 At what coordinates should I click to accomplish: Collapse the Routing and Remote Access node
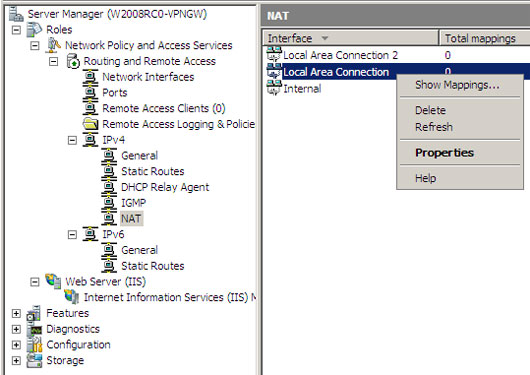(x=53, y=61)
